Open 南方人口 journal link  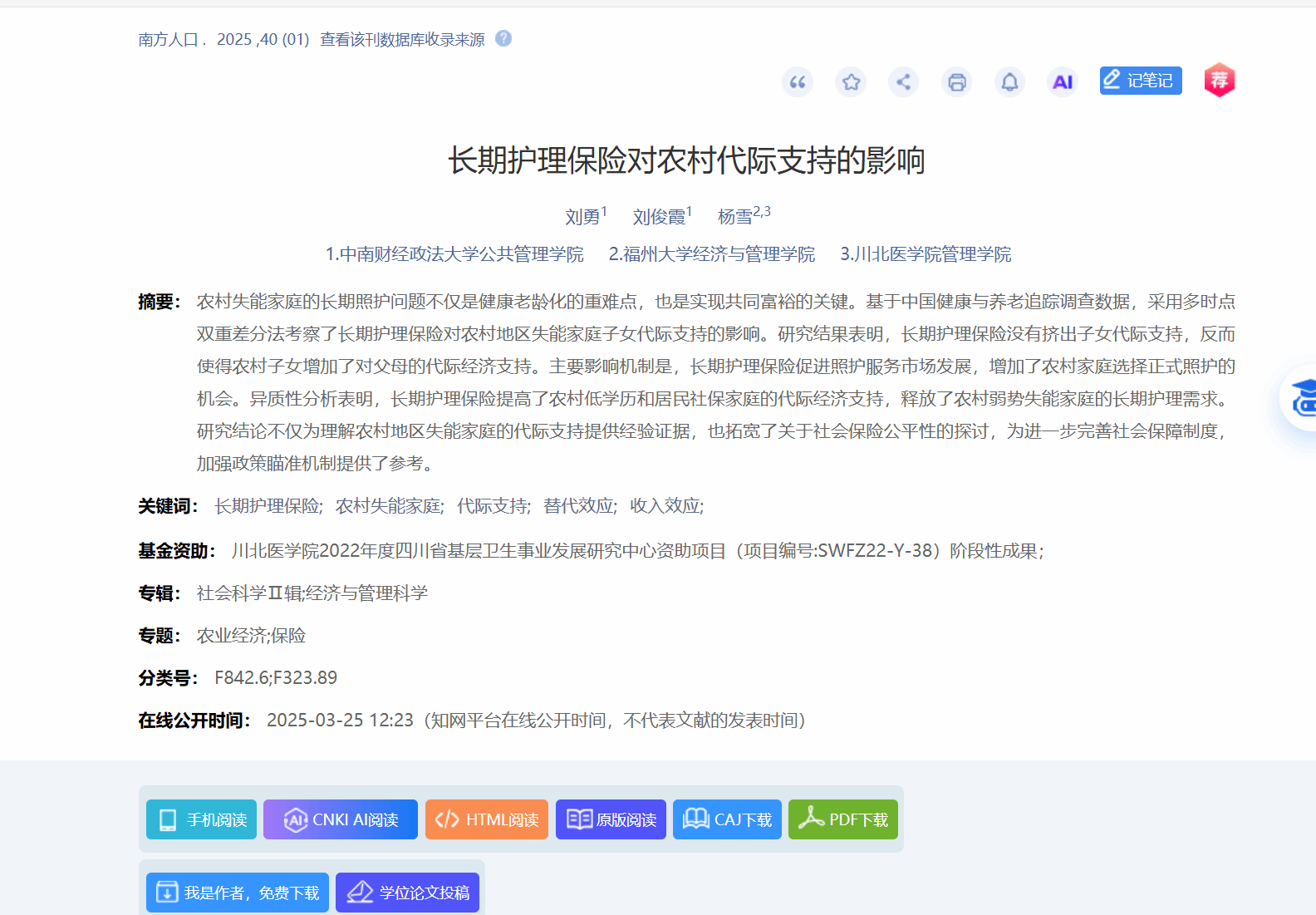click(x=168, y=39)
